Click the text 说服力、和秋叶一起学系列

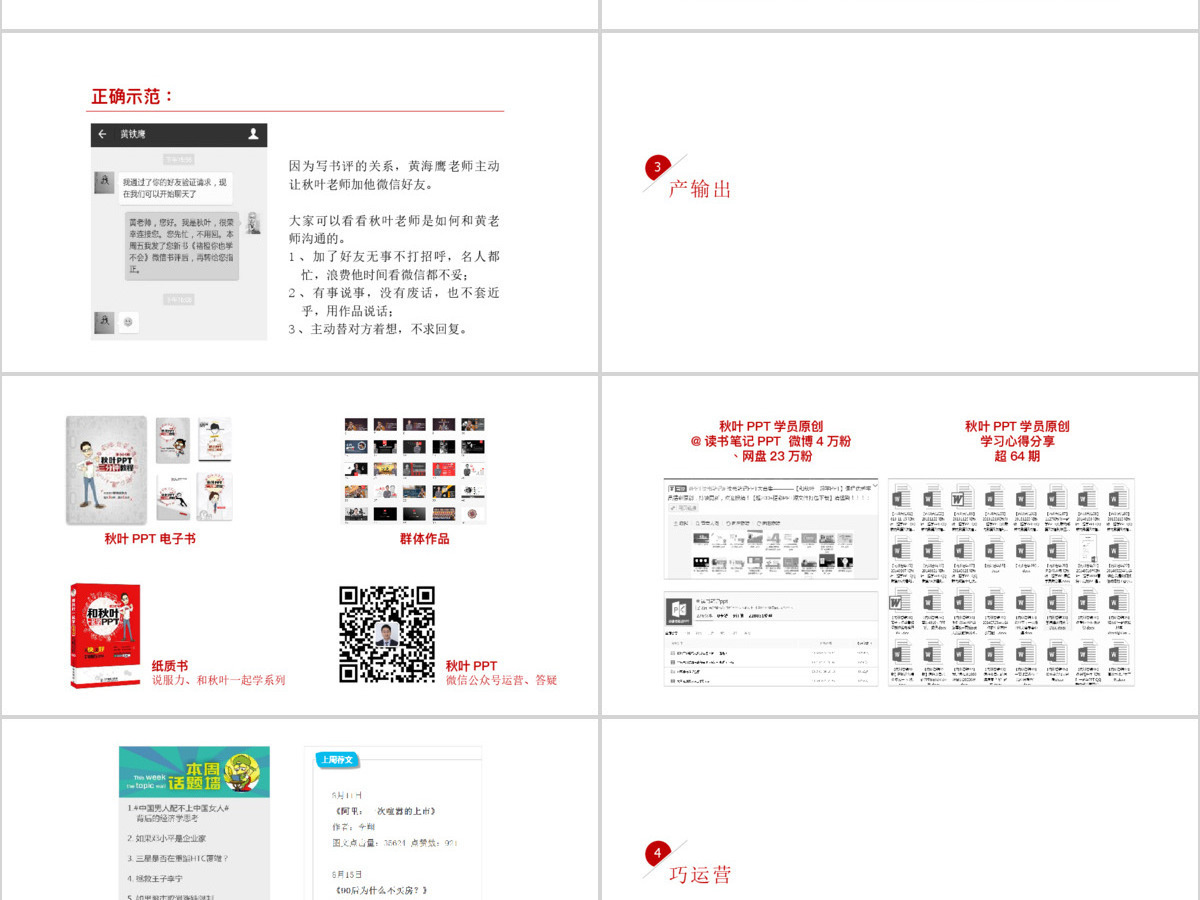point(218,680)
